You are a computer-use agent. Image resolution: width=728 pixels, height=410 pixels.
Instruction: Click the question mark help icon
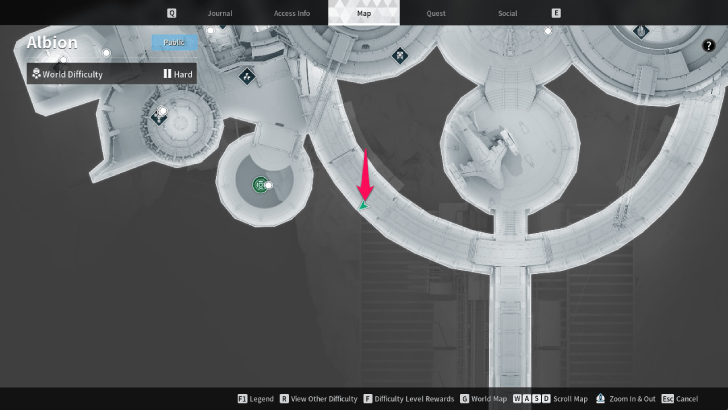[x=708, y=73]
